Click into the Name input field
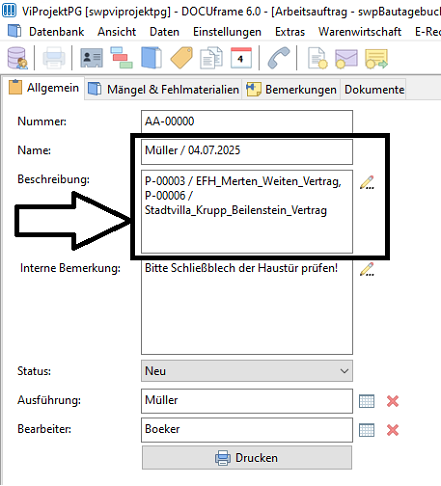Viewport: 441px width, 486px height. tap(247, 152)
